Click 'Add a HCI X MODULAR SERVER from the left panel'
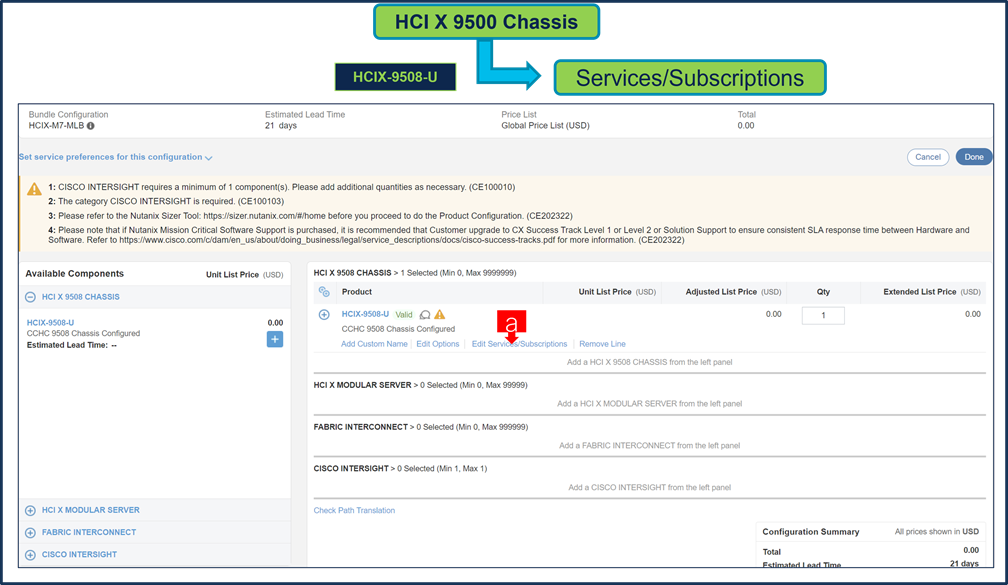The width and height of the screenshot is (1008, 585). coord(649,404)
